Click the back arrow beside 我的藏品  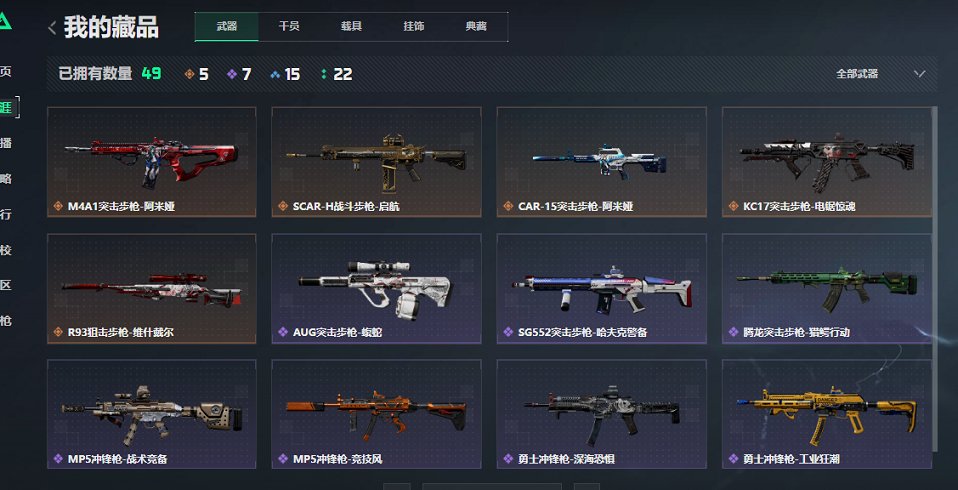tap(52, 27)
